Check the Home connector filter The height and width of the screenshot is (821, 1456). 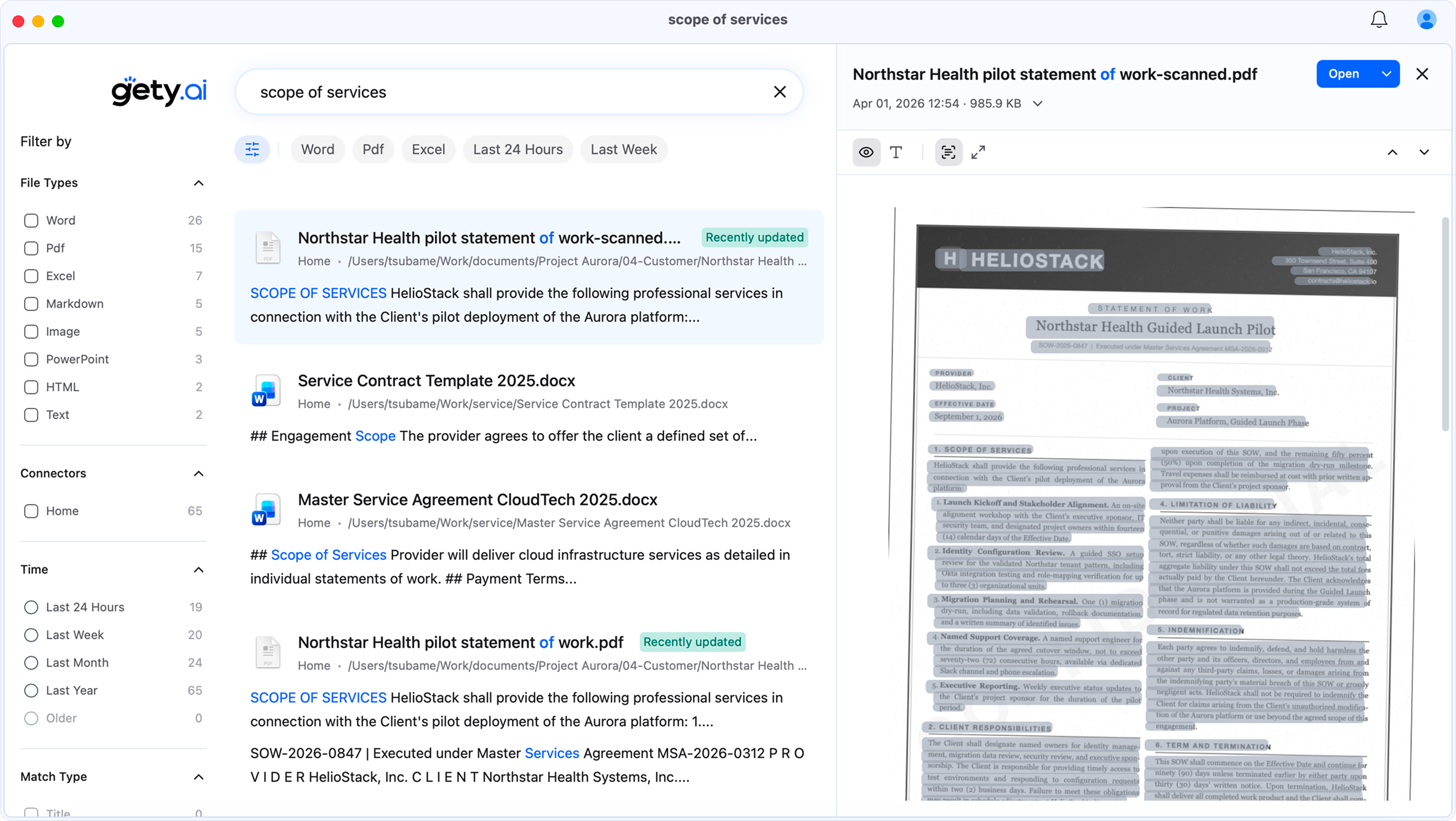(31, 511)
